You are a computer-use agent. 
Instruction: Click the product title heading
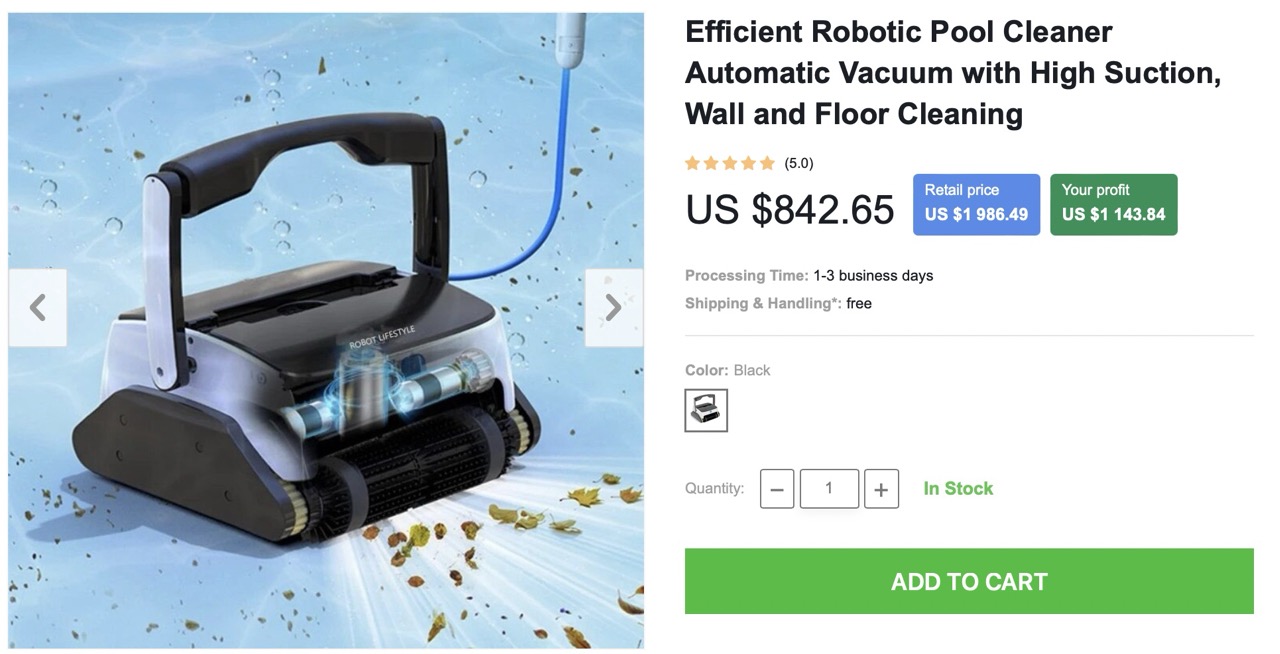click(953, 73)
